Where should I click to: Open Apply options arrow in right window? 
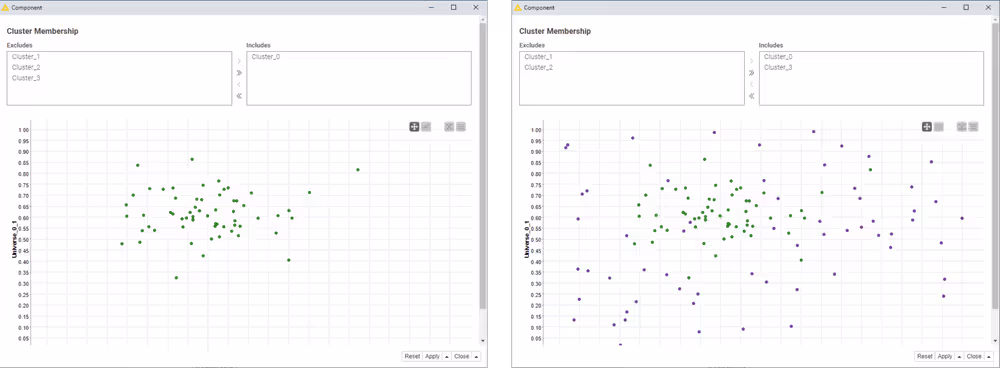click(960, 357)
